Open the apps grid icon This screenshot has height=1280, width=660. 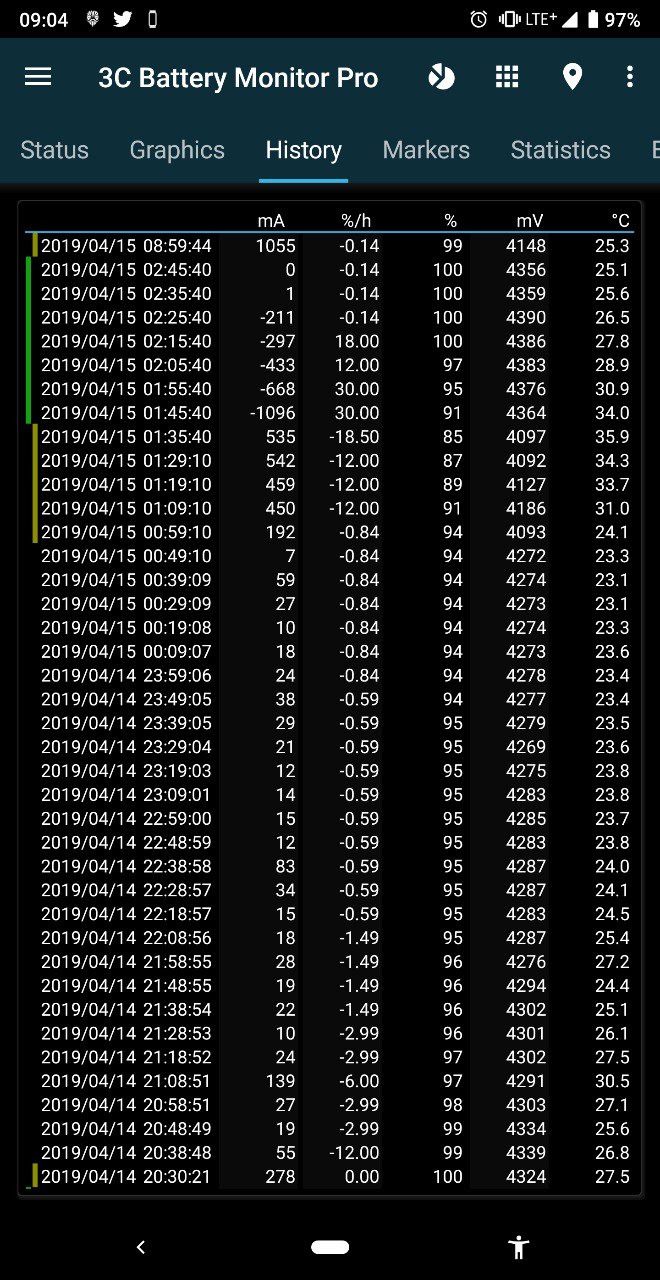click(x=507, y=77)
